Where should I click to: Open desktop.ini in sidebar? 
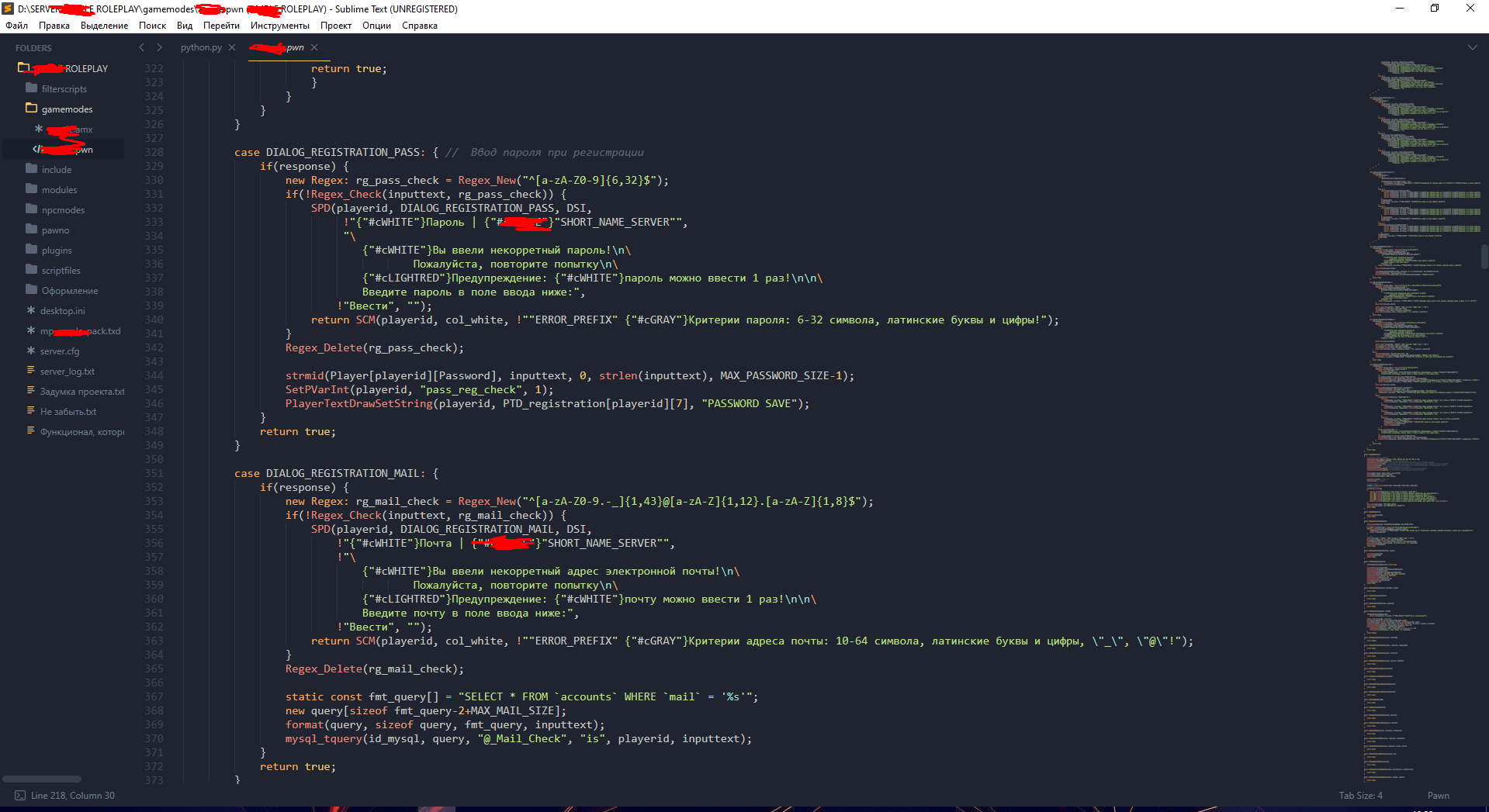click(62, 310)
